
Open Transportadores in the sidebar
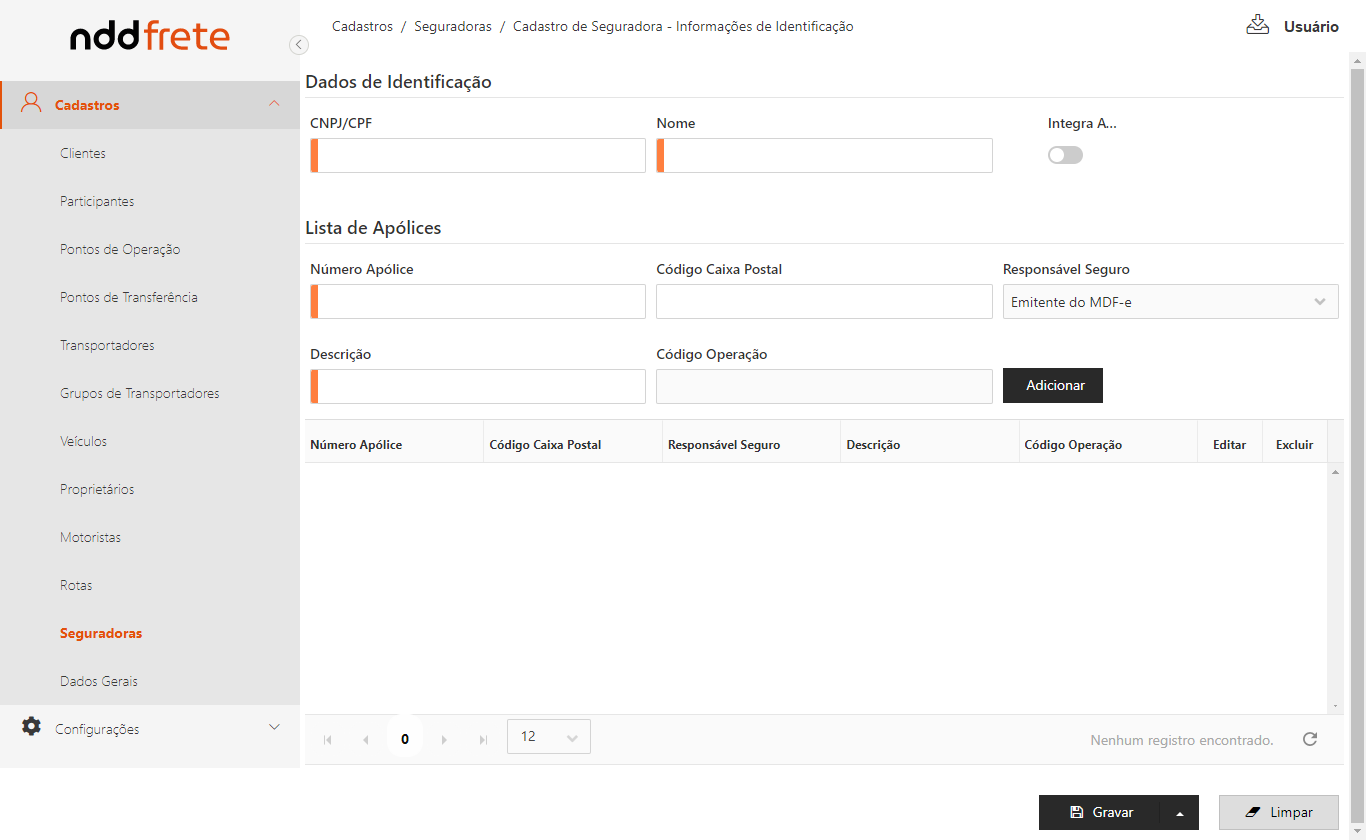coord(107,345)
